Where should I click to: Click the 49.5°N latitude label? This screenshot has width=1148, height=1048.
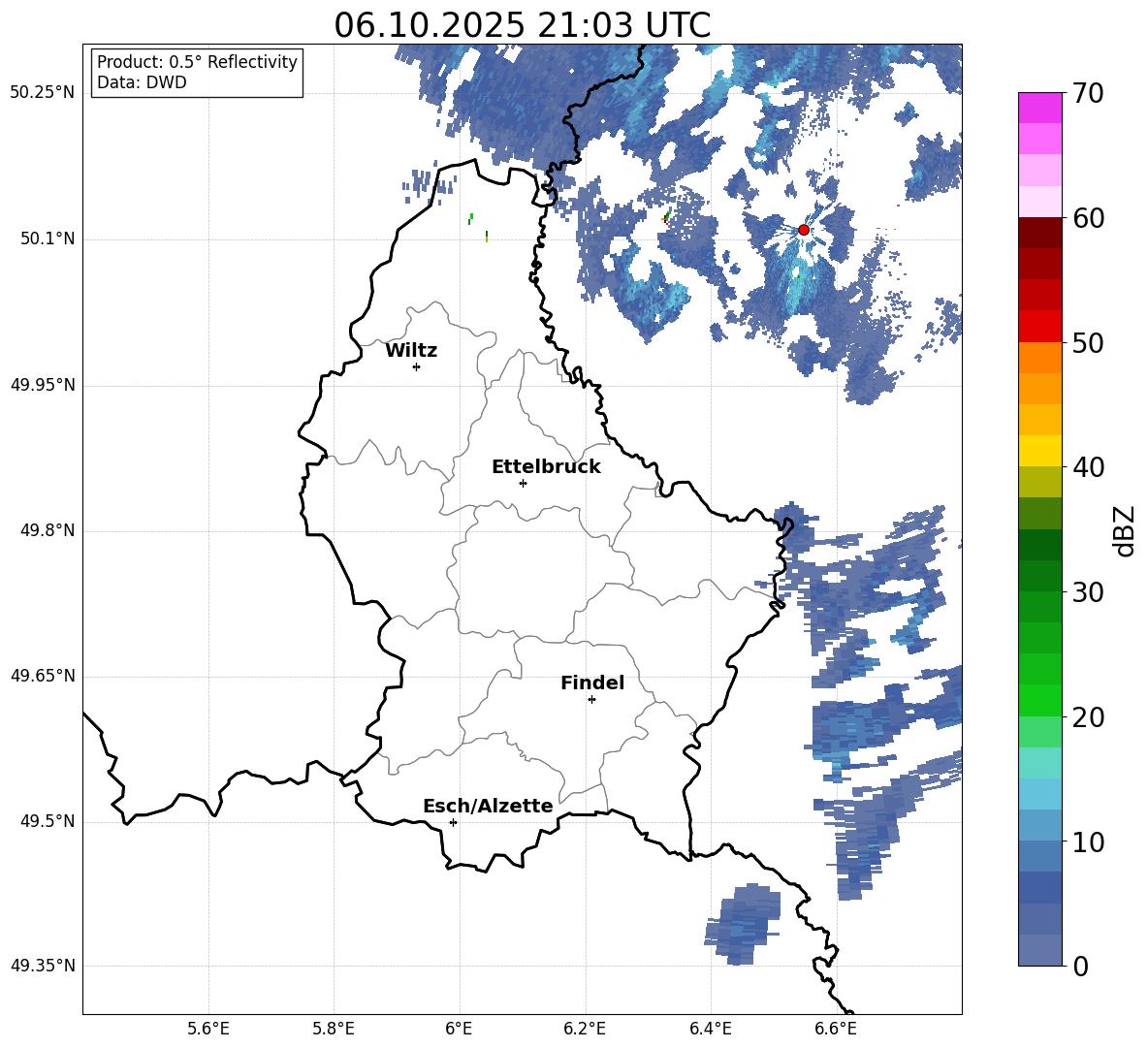[x=48, y=821]
